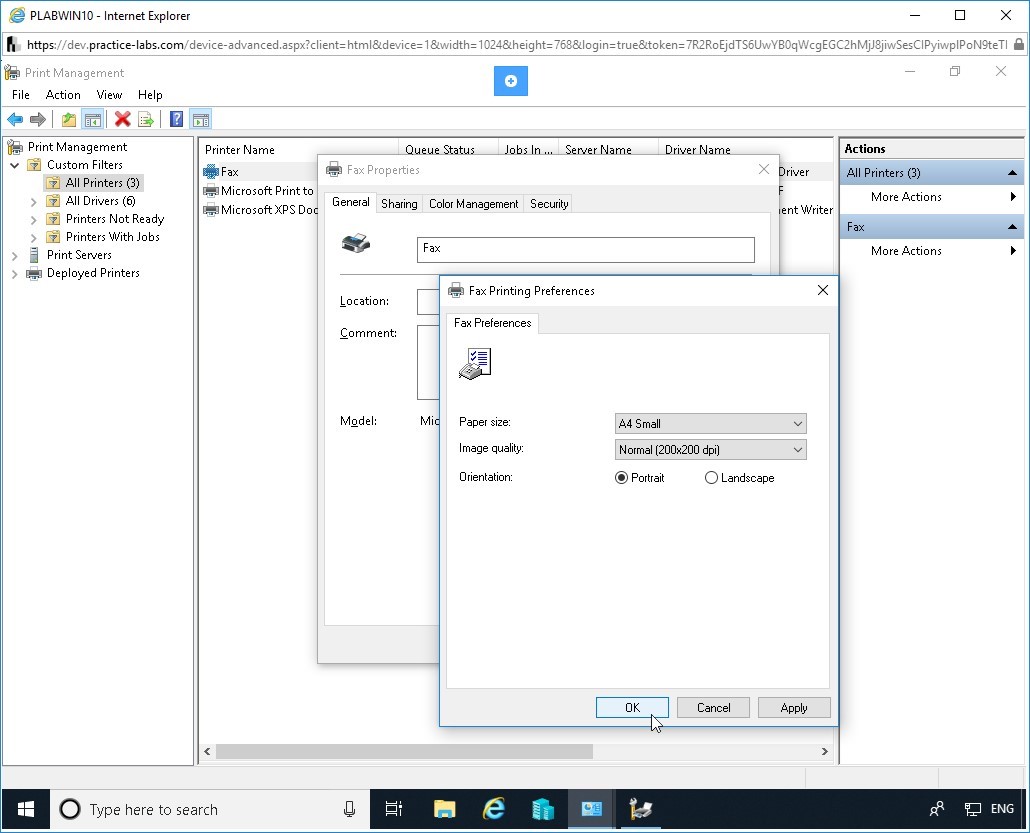The height and width of the screenshot is (833, 1030).
Task: Click the Type here to search box
Action: point(210,809)
